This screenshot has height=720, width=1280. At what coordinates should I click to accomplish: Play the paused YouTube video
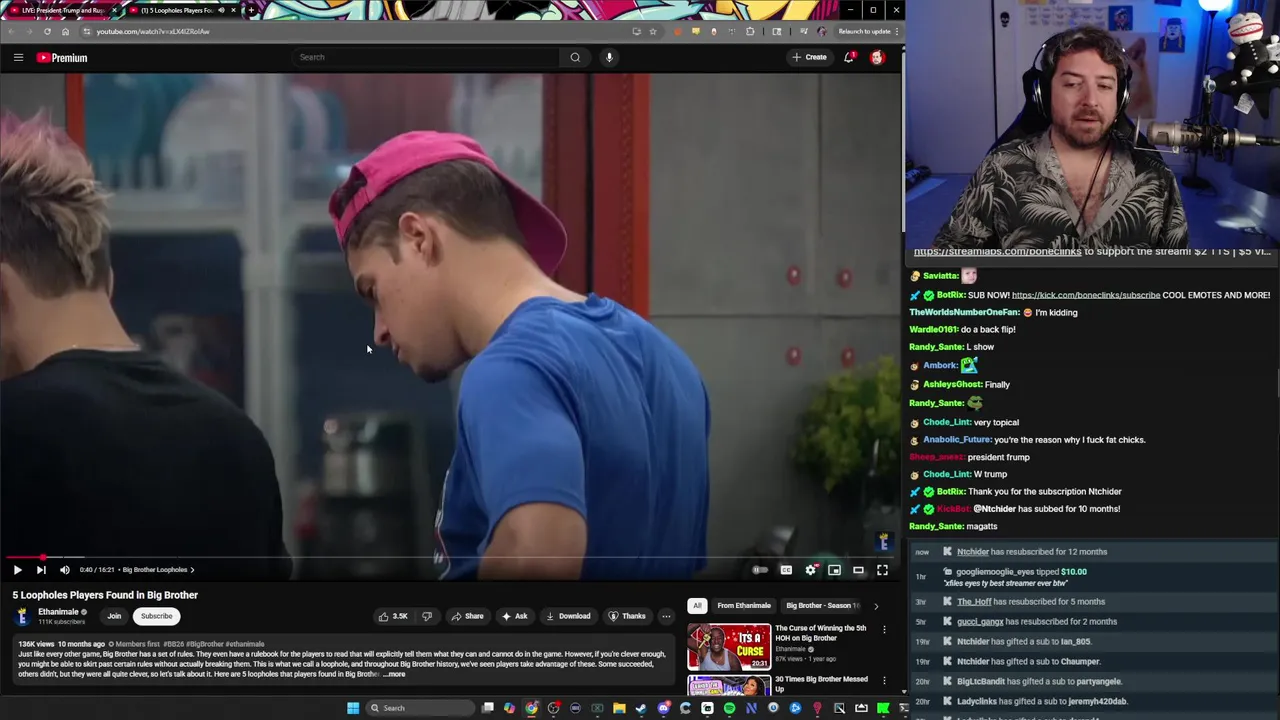click(17, 570)
